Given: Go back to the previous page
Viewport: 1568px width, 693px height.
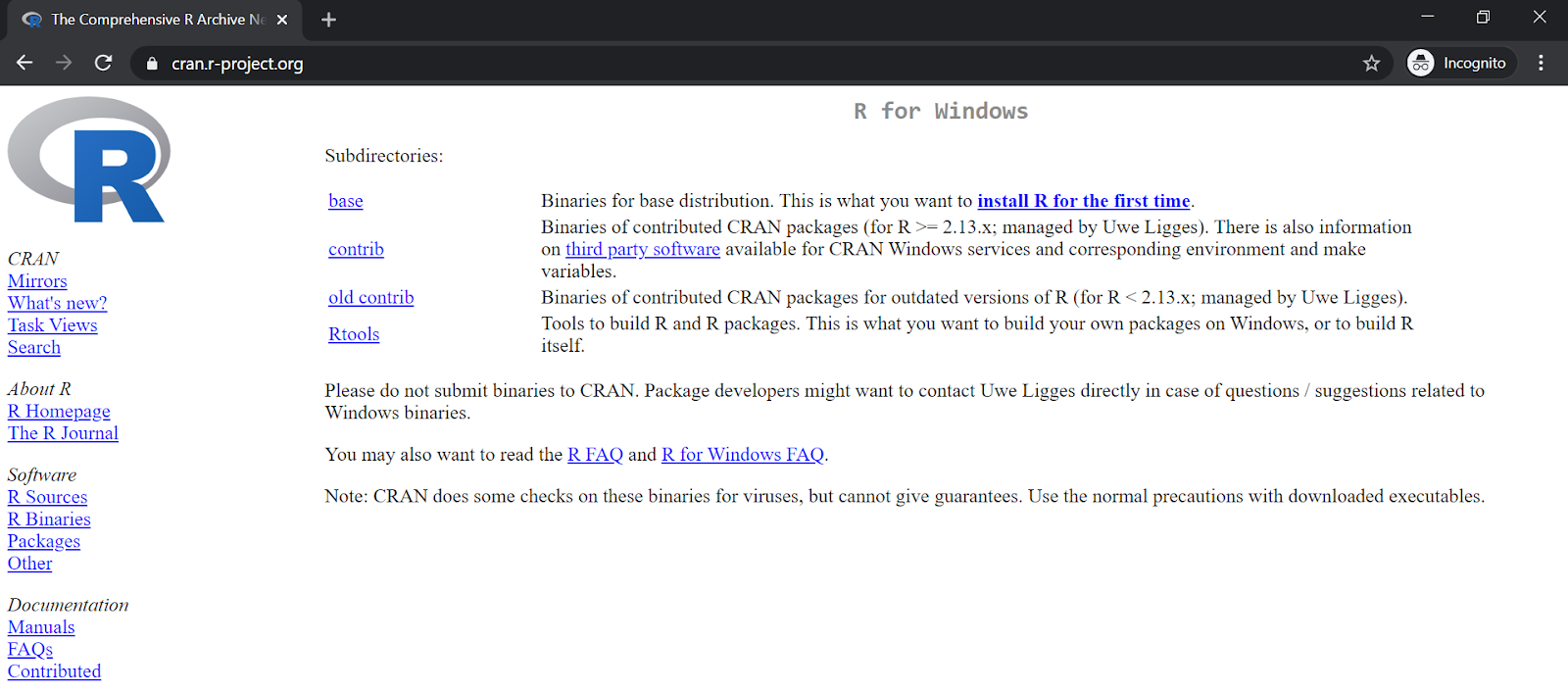Looking at the screenshot, I should tap(24, 63).
